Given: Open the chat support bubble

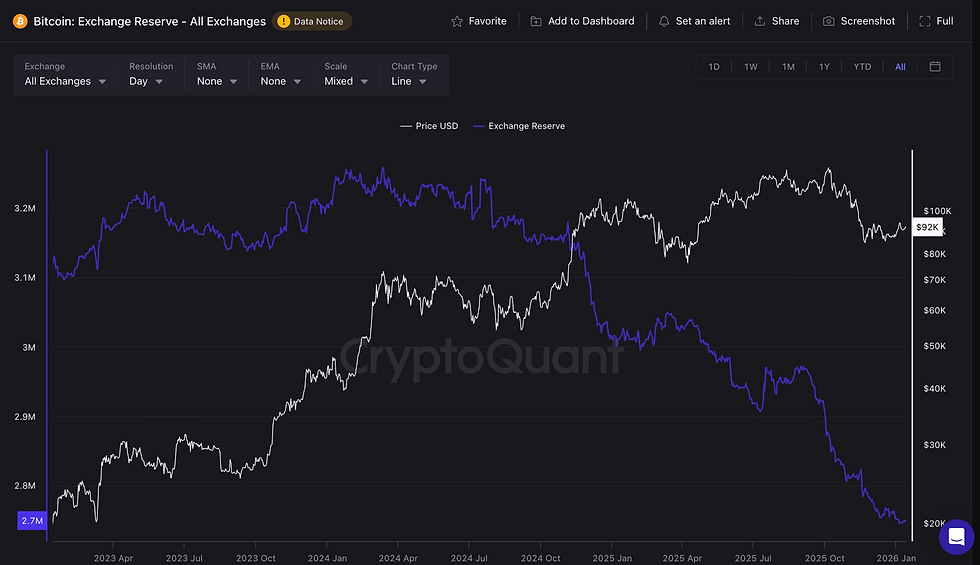Looking at the screenshot, I should [x=956, y=537].
